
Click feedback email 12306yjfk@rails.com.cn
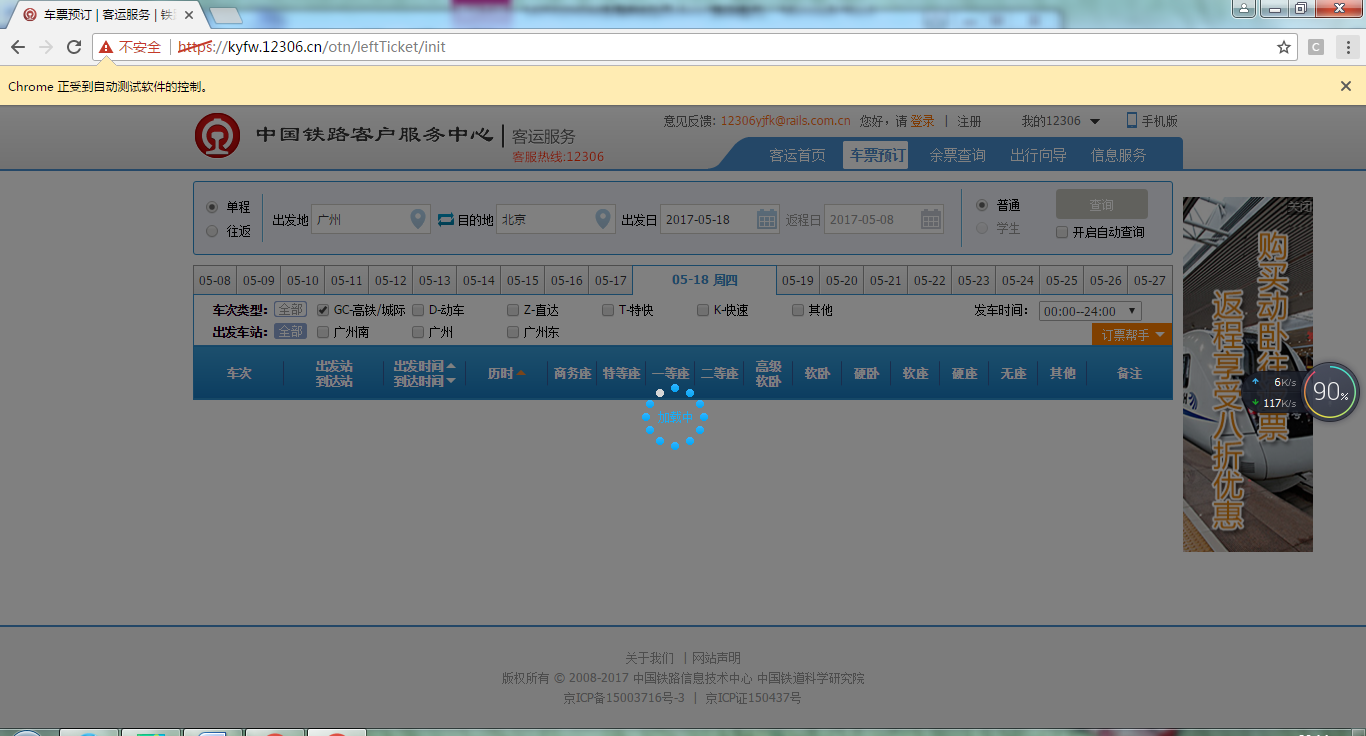[785, 121]
